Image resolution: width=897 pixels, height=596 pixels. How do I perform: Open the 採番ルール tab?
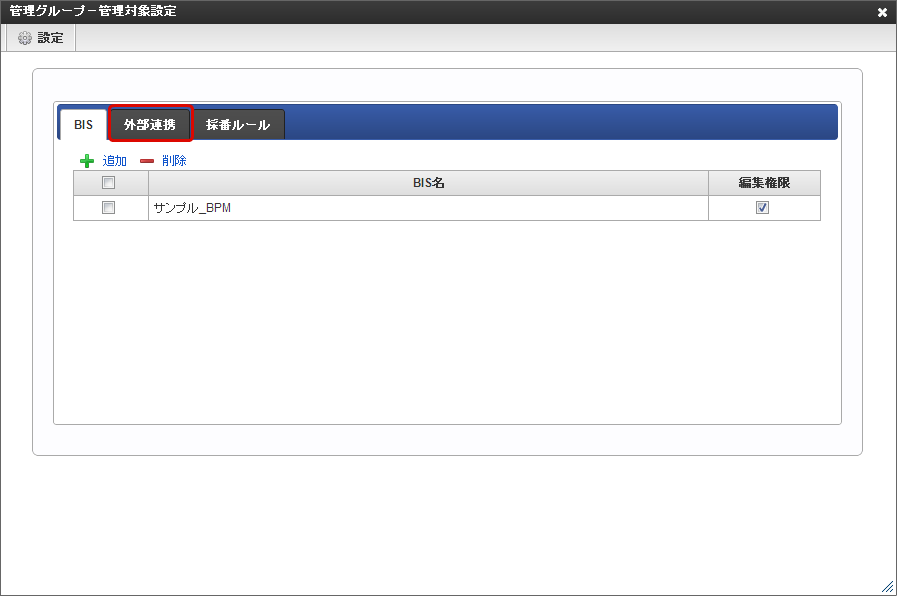click(x=238, y=125)
